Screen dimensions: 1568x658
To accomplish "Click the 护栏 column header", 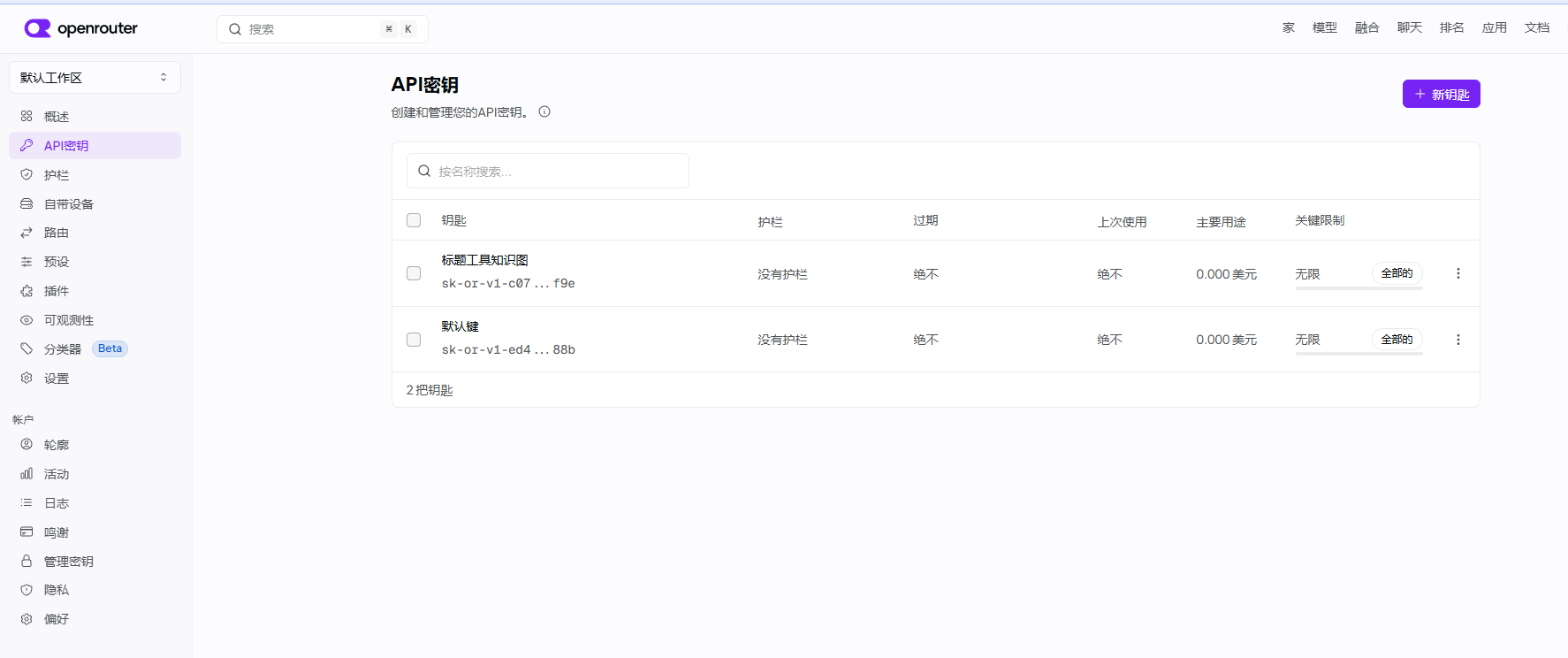I will point(770,222).
